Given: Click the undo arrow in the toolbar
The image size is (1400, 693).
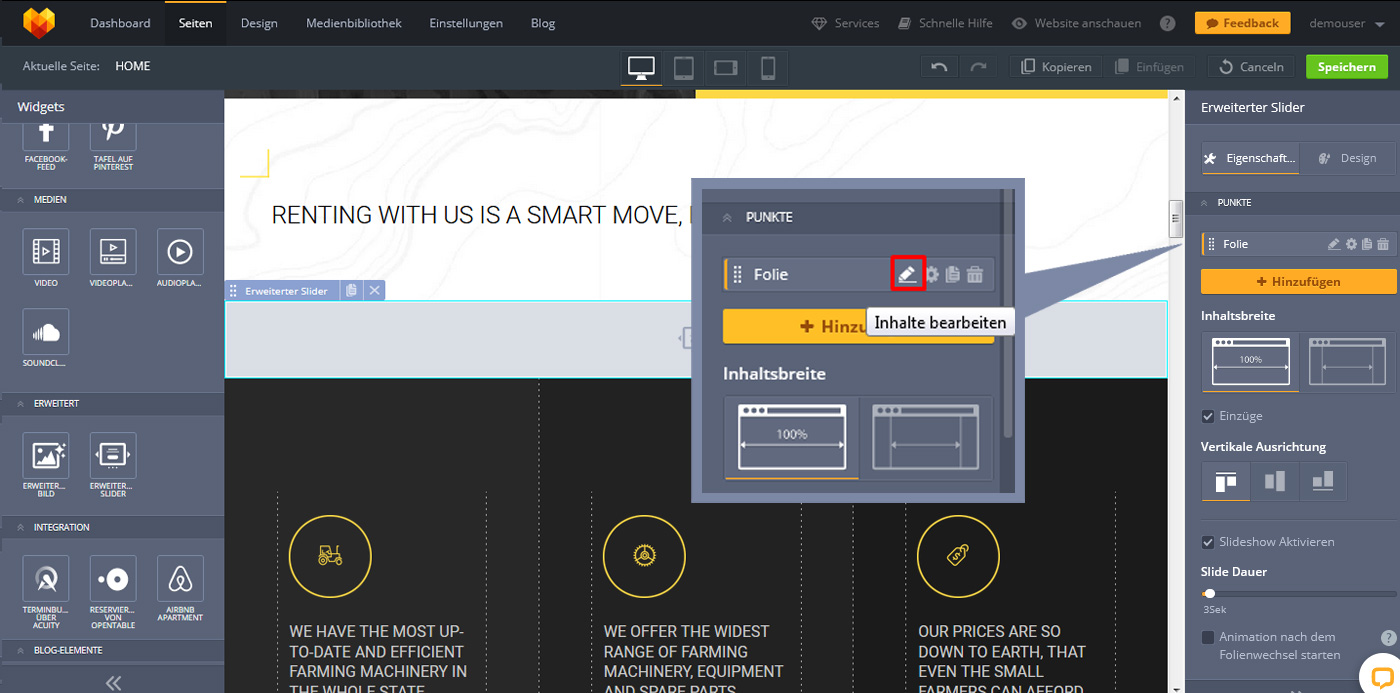Looking at the screenshot, I should point(938,67).
